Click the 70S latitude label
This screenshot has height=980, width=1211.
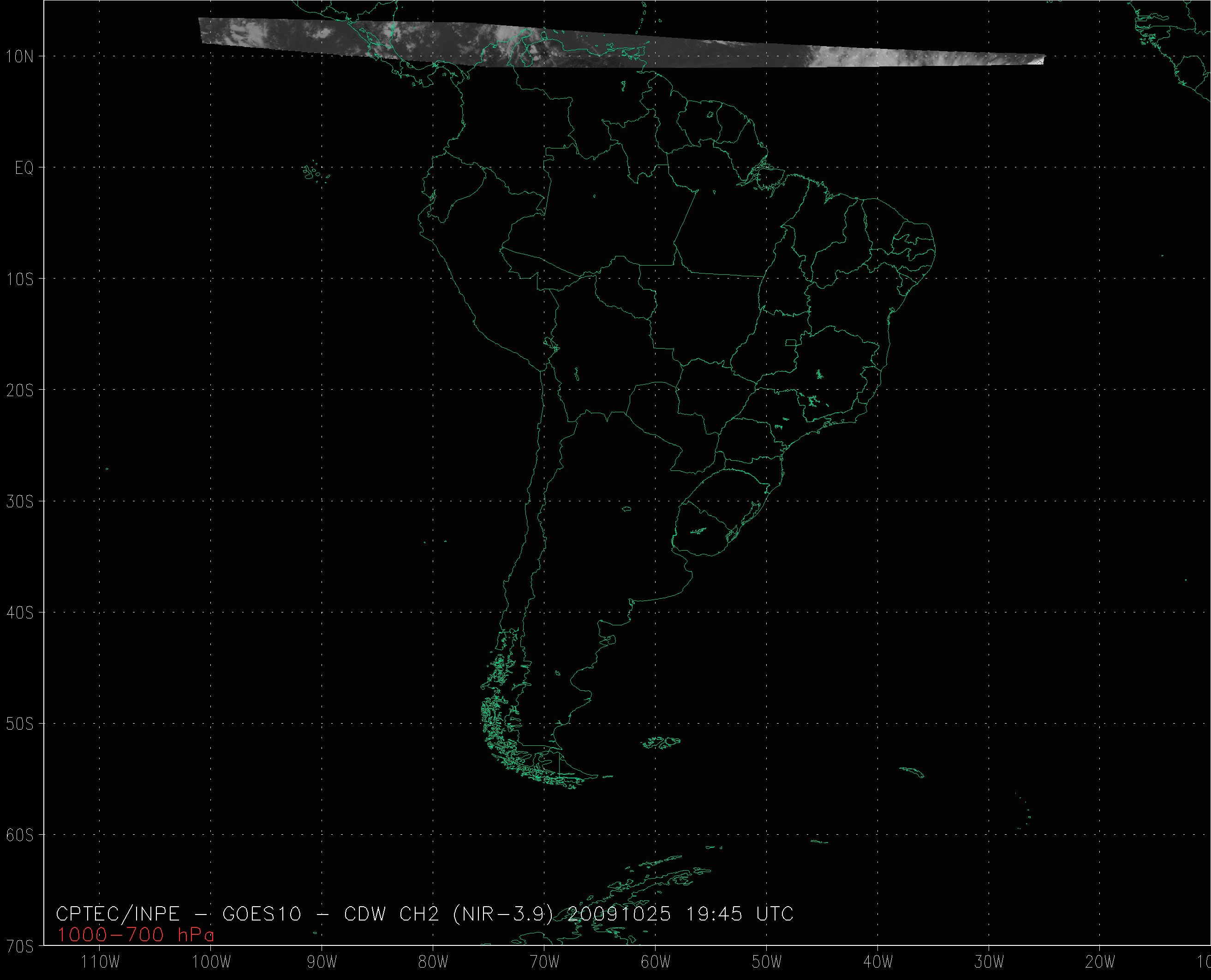coord(20,945)
